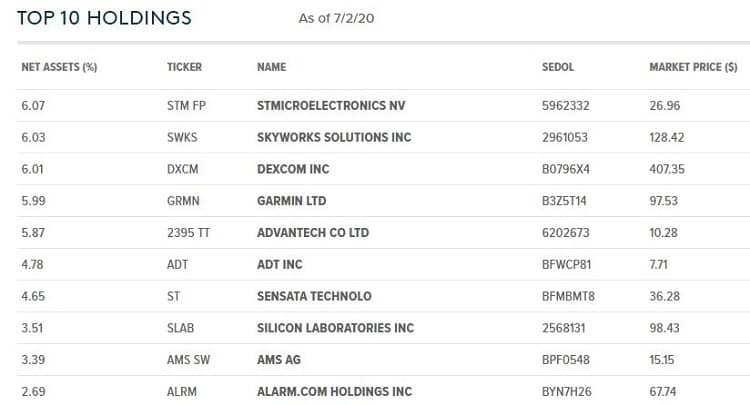Select DEXCOM INC holding name
The image size is (750, 405).
(x=293, y=169)
